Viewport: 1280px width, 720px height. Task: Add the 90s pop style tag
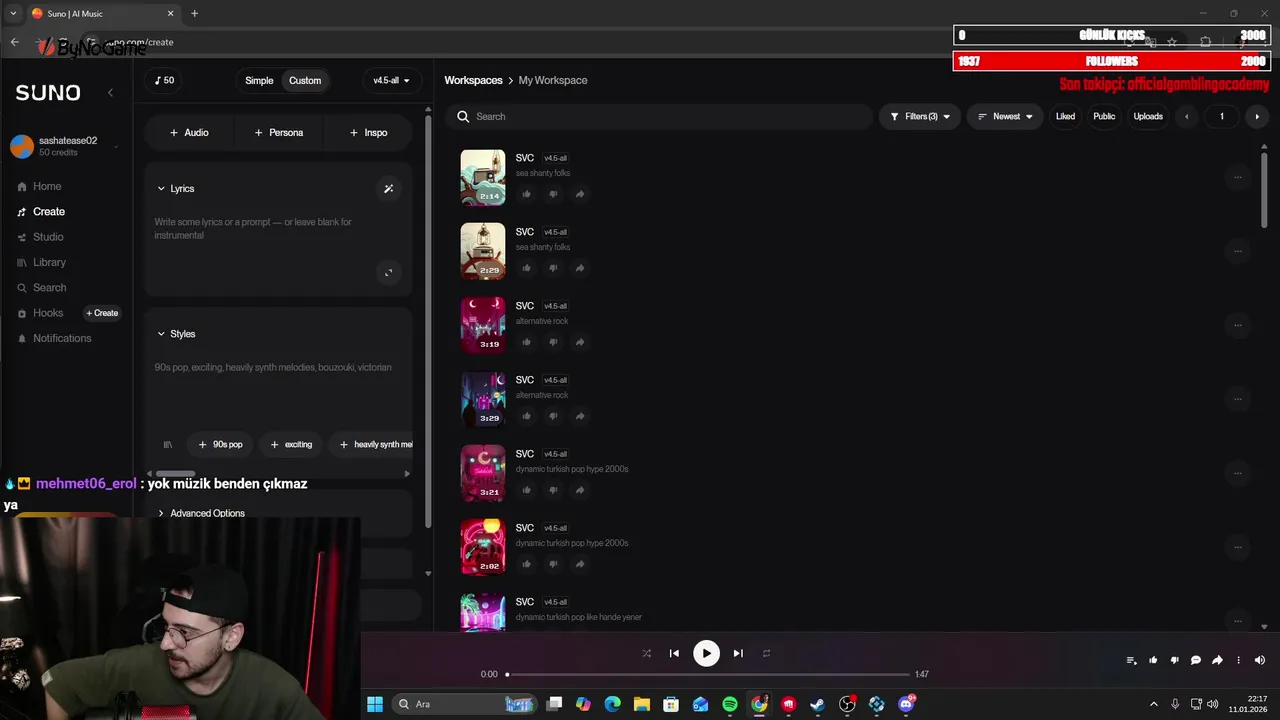click(x=221, y=444)
